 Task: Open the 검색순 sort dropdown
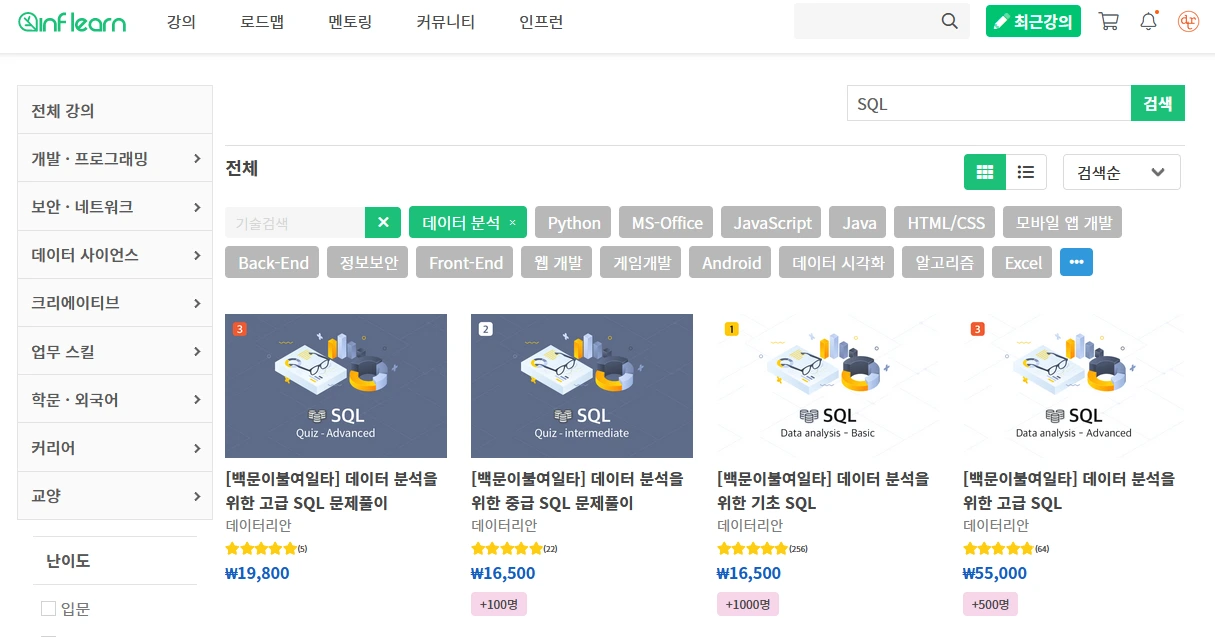pos(1121,171)
